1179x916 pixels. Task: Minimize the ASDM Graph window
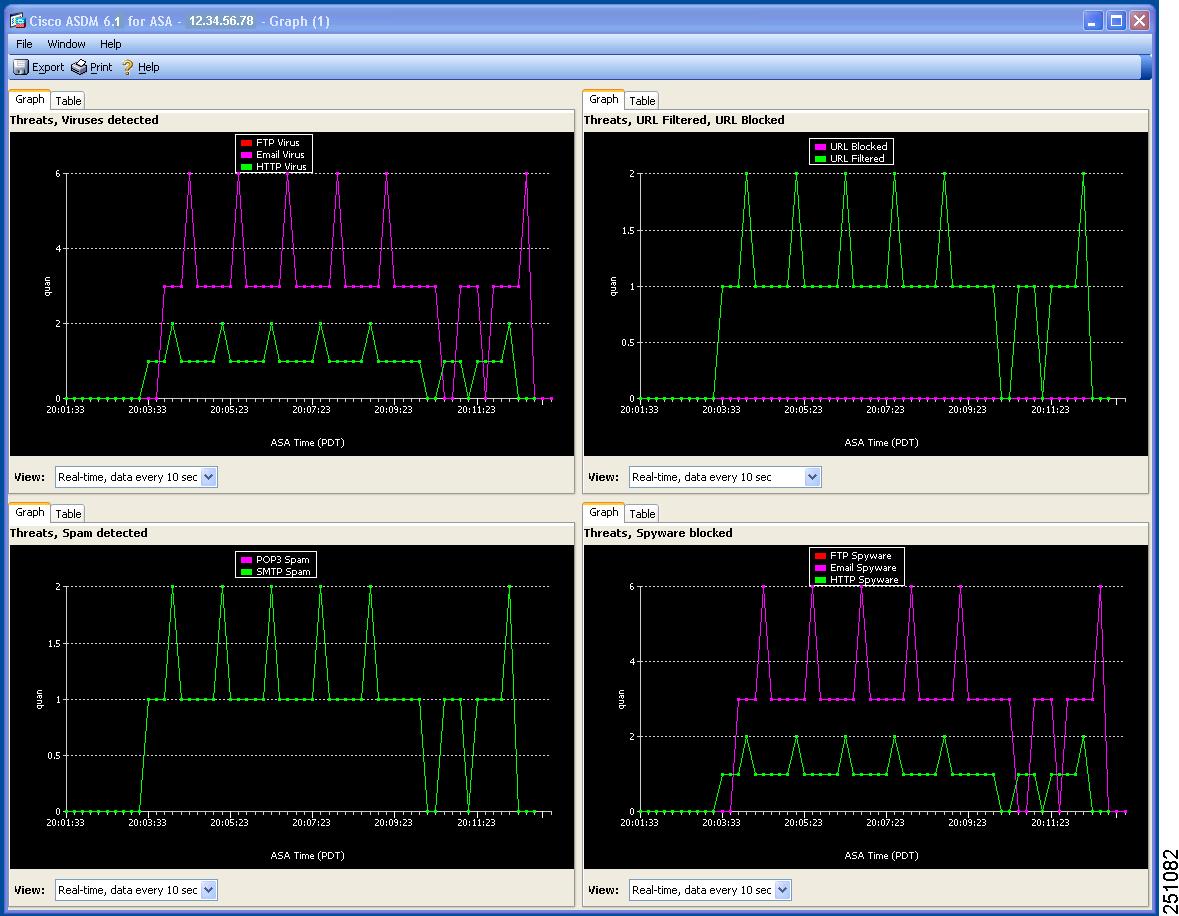[1093, 21]
